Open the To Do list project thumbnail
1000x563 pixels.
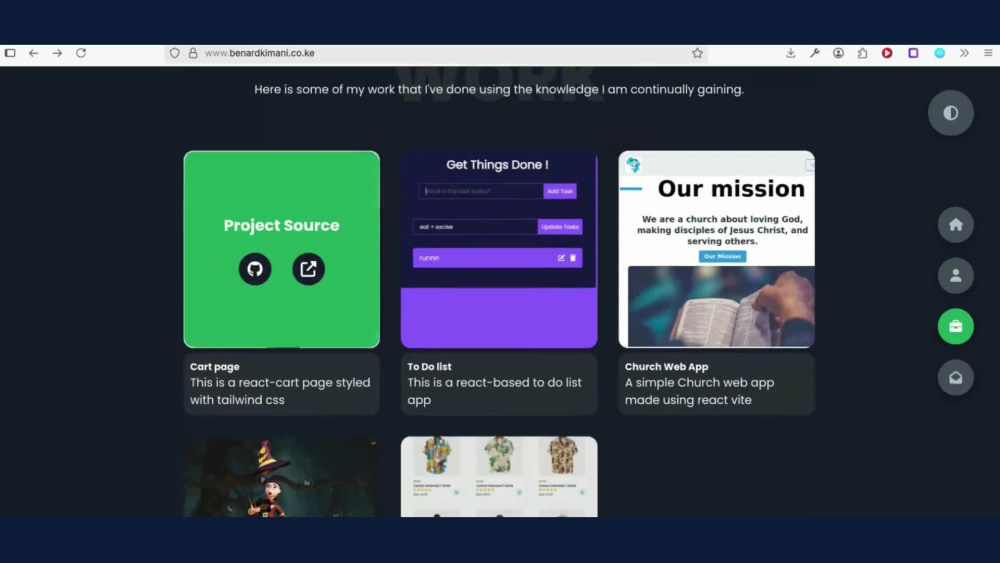click(x=499, y=249)
